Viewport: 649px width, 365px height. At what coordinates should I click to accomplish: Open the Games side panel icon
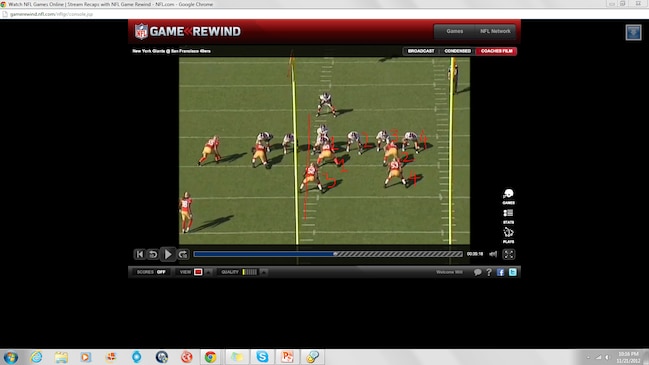508,197
